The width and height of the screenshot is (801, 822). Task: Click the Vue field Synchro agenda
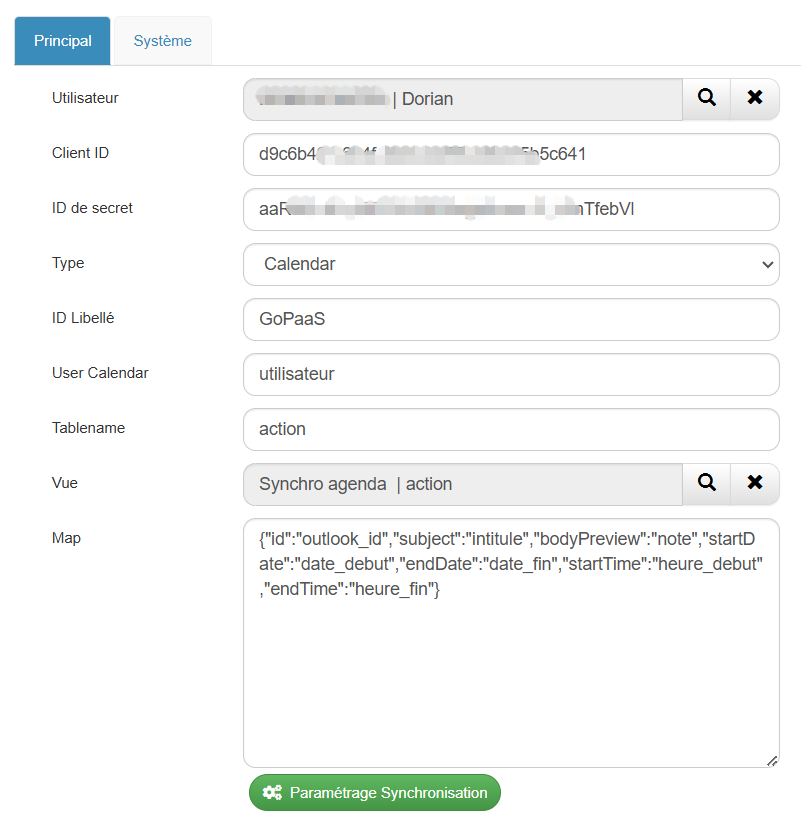463,484
